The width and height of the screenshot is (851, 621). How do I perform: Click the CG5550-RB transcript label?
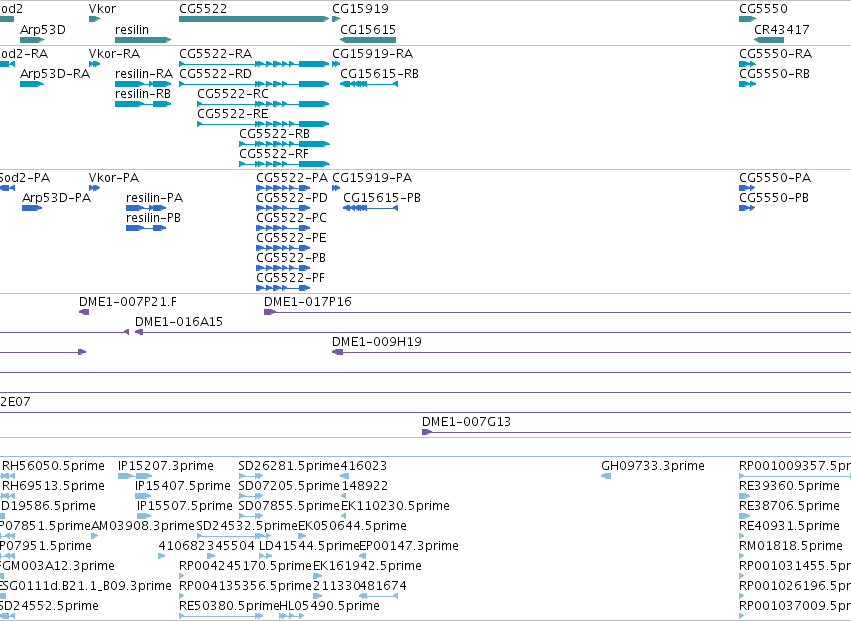coord(774,73)
